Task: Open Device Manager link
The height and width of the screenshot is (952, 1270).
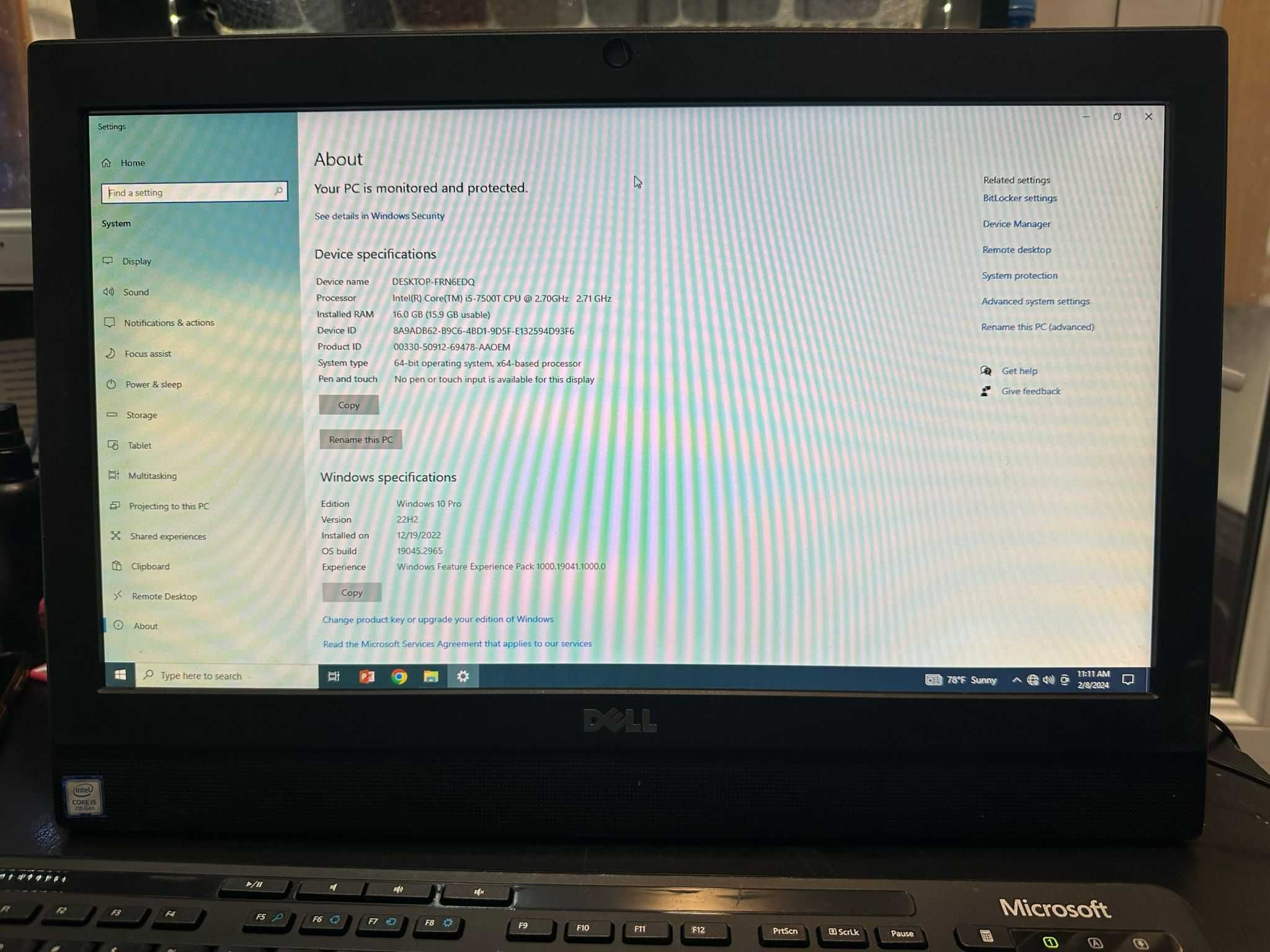Action: click(1016, 223)
